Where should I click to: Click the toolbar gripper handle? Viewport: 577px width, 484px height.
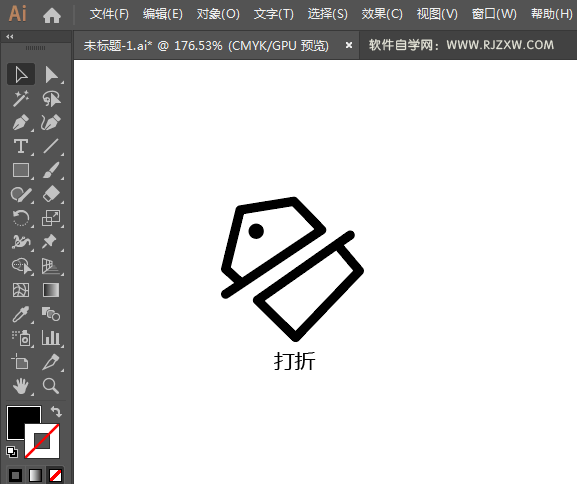tap(35, 48)
